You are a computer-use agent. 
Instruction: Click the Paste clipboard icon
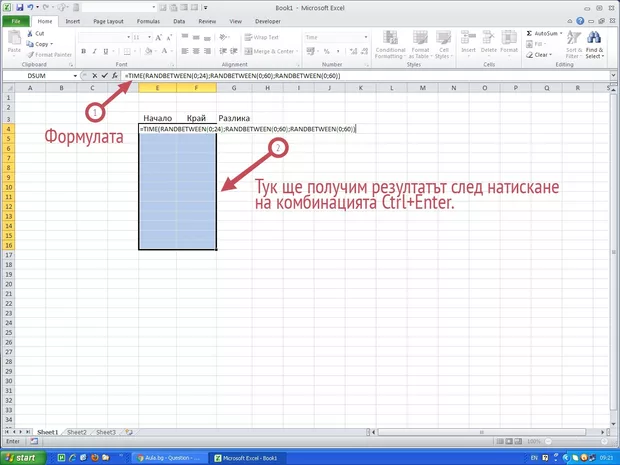tap(14, 39)
